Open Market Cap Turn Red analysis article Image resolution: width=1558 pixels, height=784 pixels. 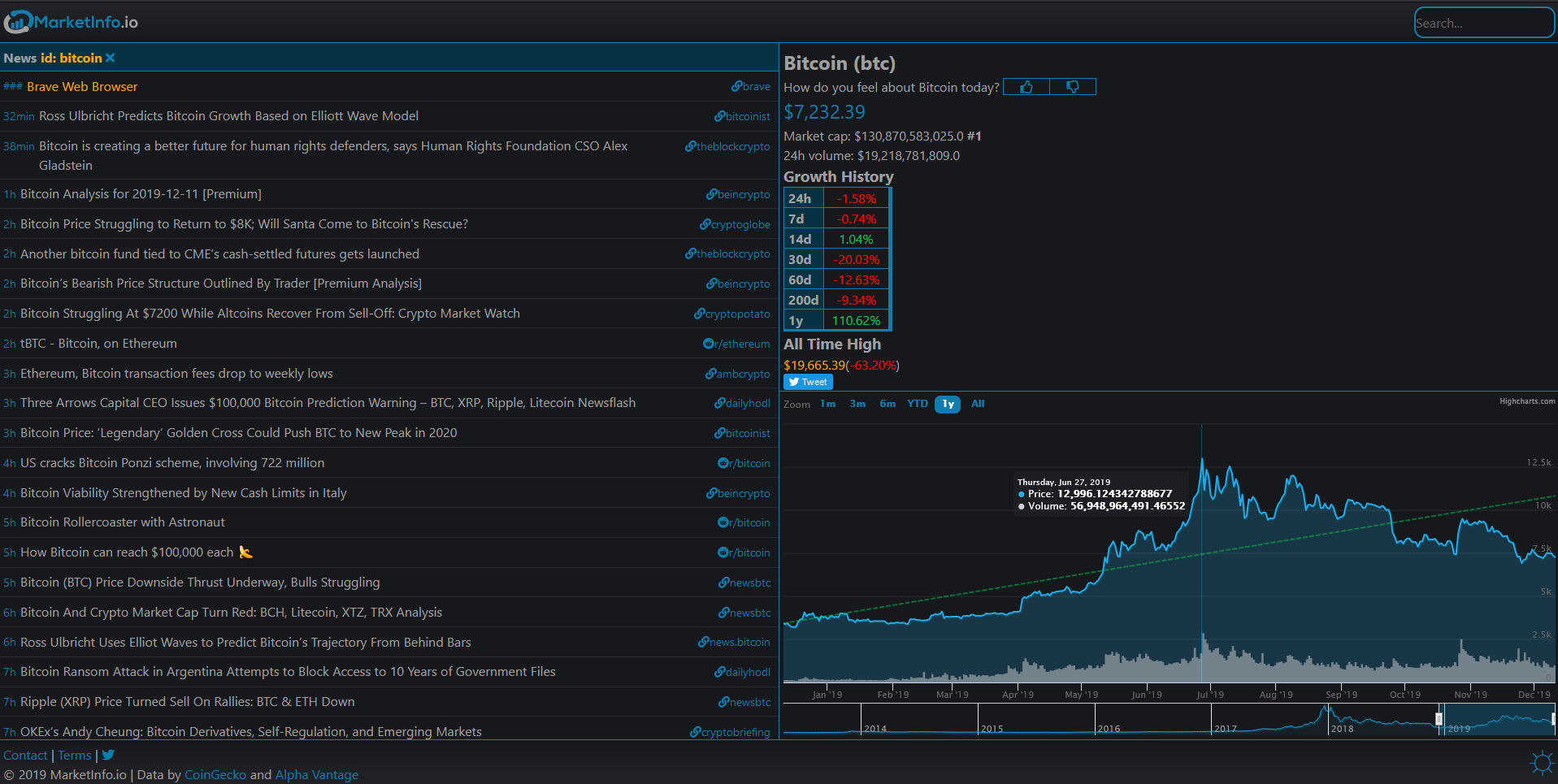click(x=232, y=613)
